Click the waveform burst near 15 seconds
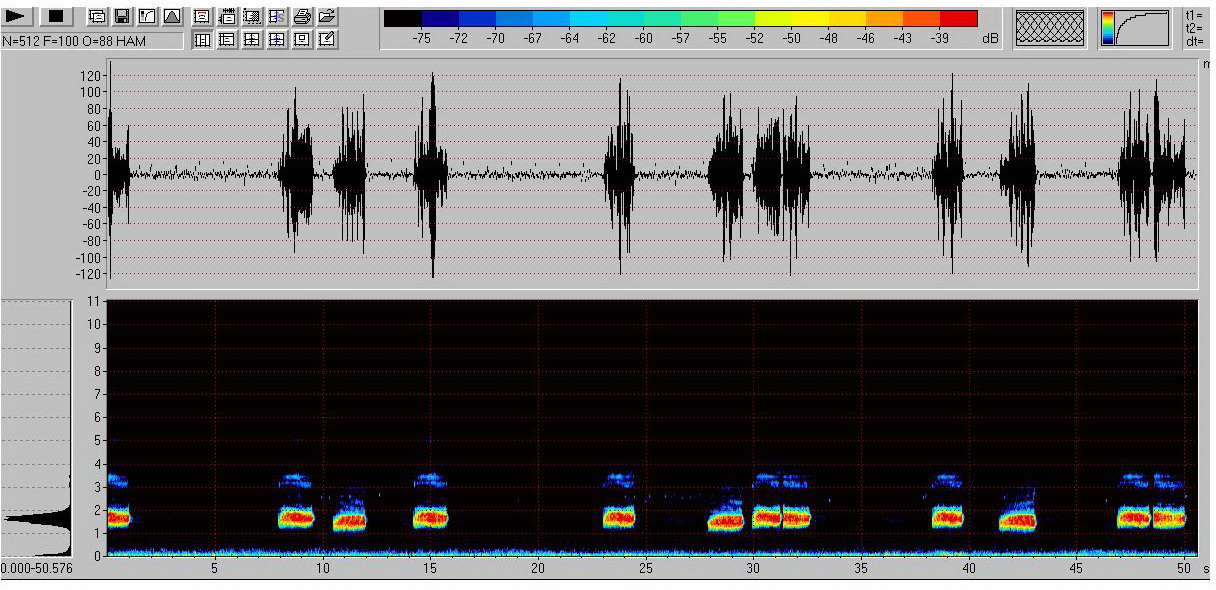The image size is (1216, 590). coord(432,174)
